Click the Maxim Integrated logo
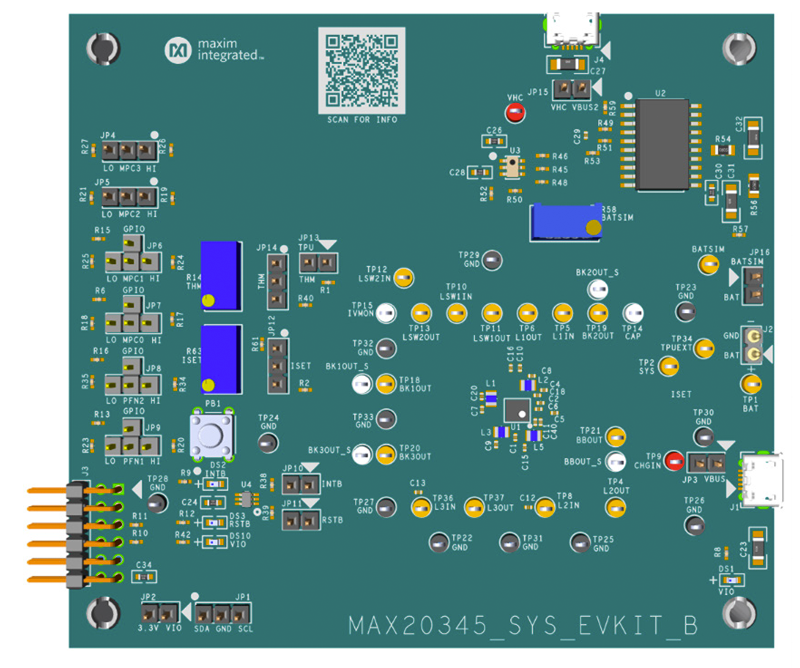 click(x=215, y=51)
